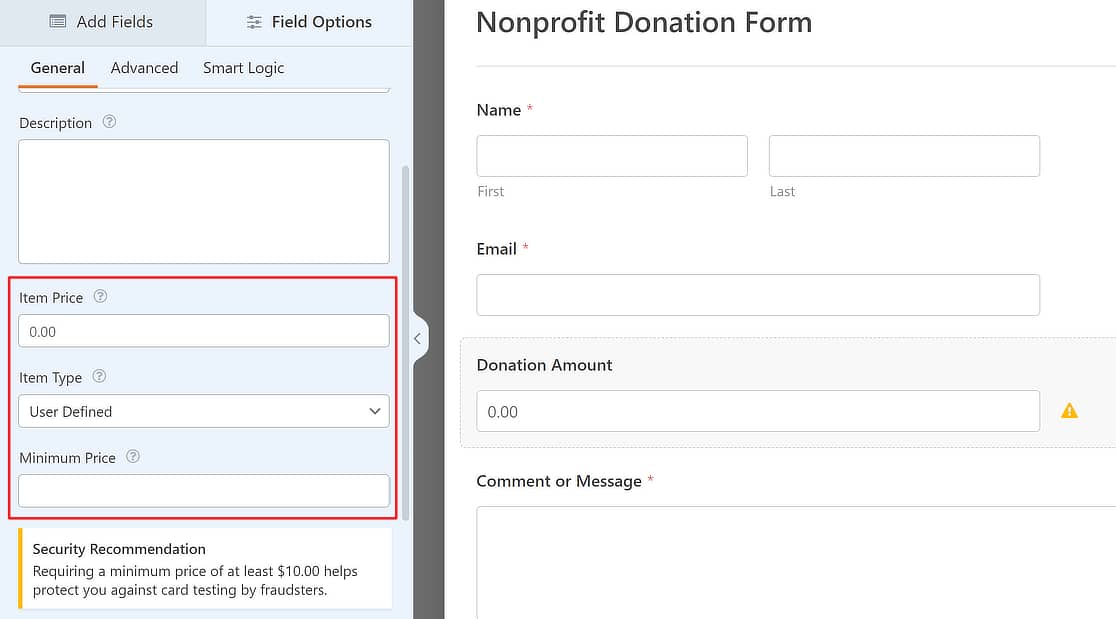The height and width of the screenshot is (619, 1116).
Task: Select the General tab
Action: coord(58,68)
